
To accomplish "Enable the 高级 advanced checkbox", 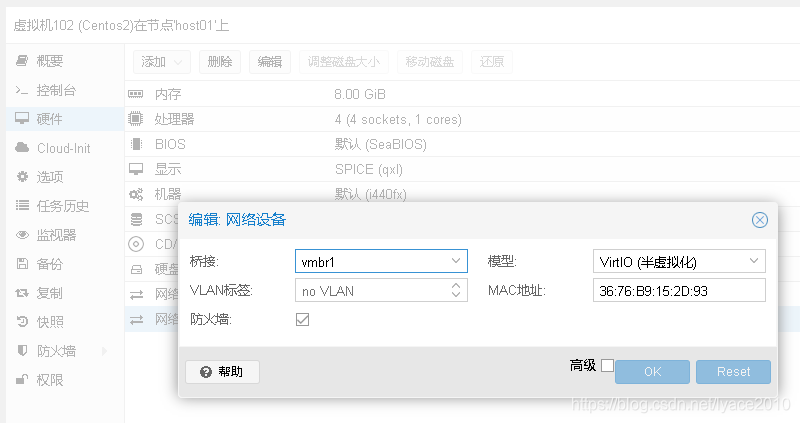I will [607, 365].
